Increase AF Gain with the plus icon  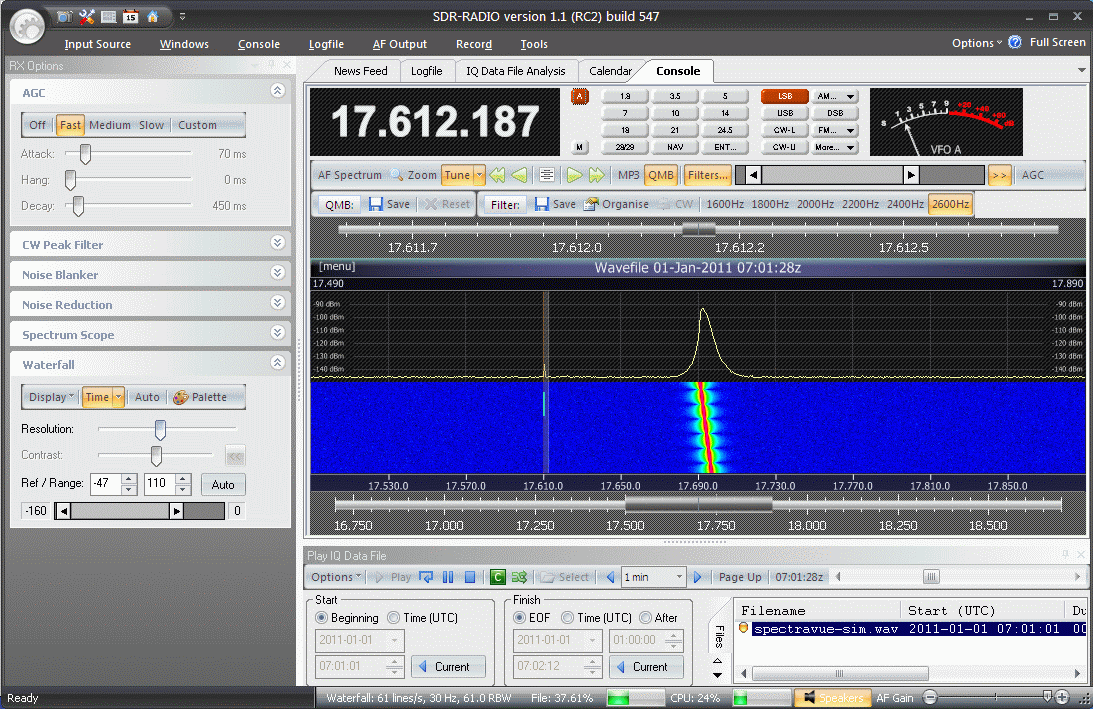pos(1062,697)
